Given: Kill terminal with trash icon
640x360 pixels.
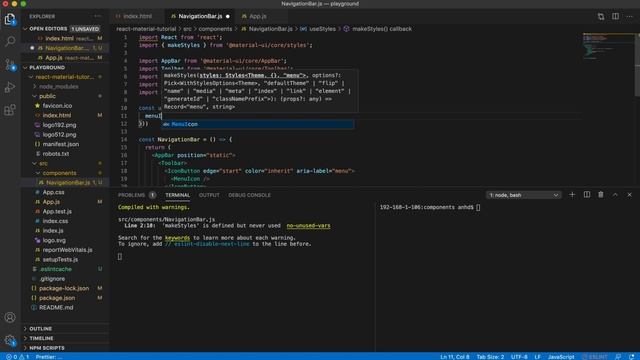Looking at the screenshot, I should [x=601, y=195].
